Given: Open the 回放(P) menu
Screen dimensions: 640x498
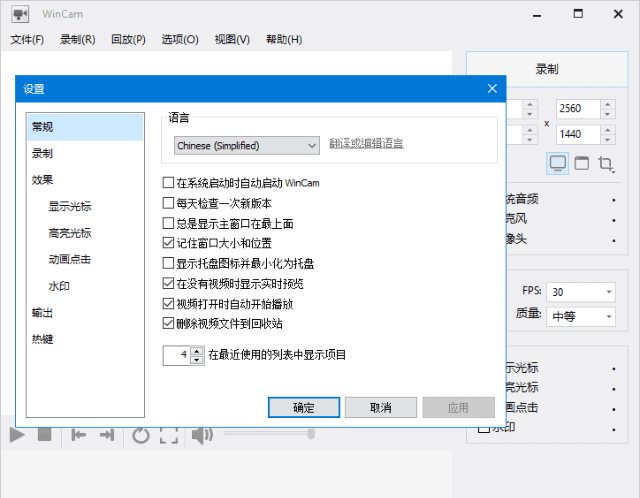Looking at the screenshot, I should click(128, 39).
